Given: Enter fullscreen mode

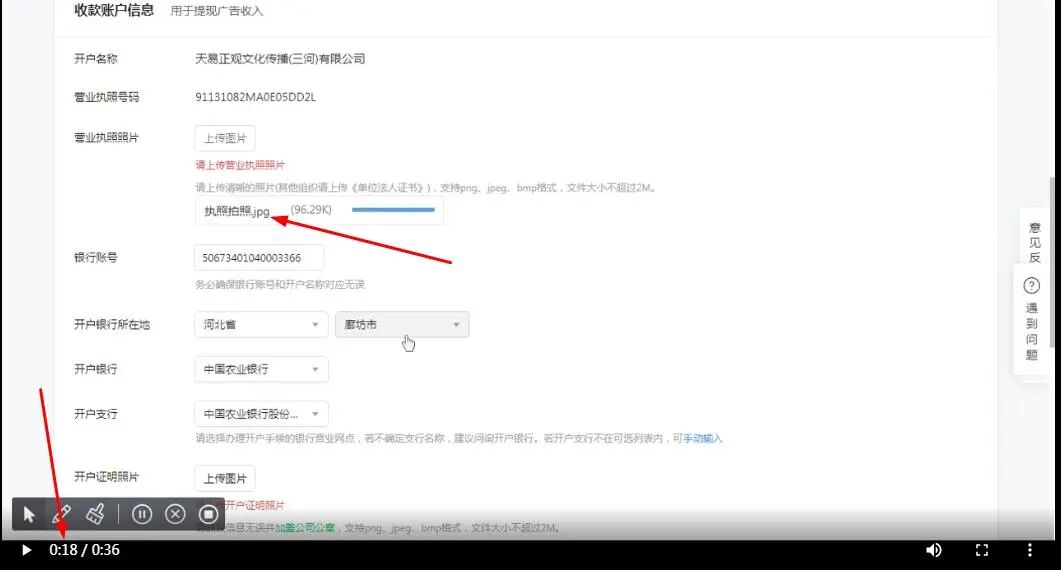Looking at the screenshot, I should pos(982,550).
